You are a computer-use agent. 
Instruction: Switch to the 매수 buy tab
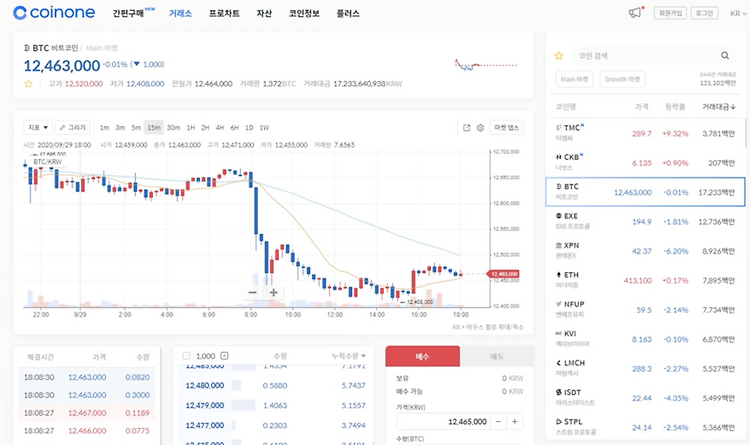pyautogui.click(x=423, y=356)
